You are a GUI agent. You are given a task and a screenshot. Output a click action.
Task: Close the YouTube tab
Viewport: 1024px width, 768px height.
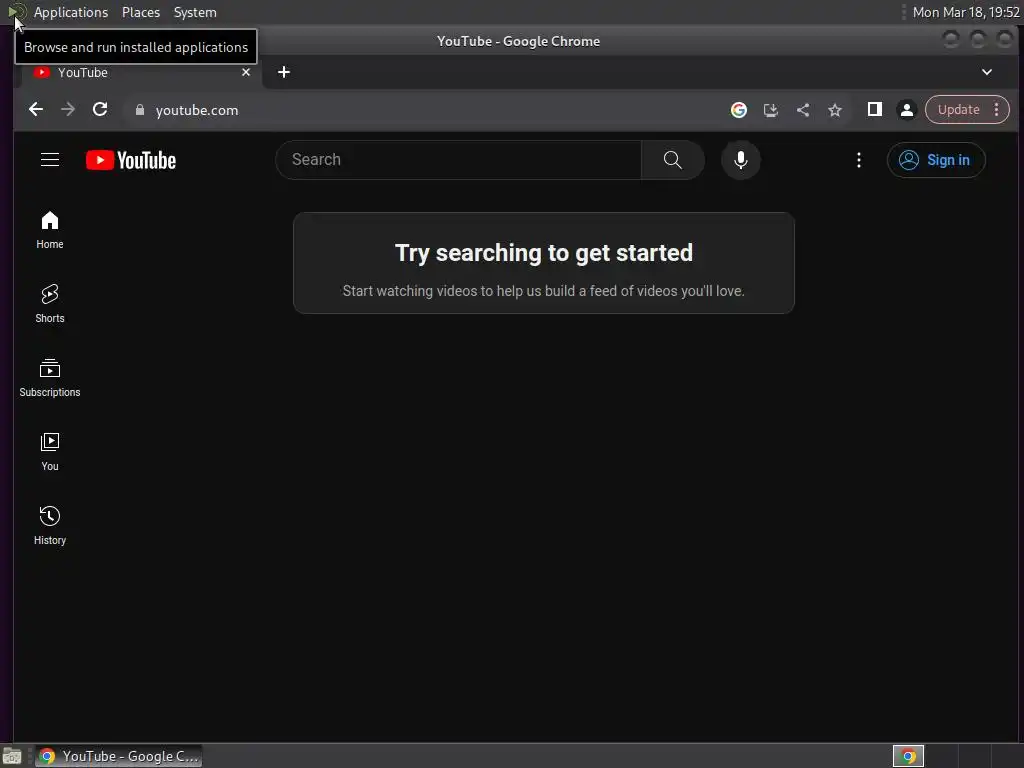click(246, 72)
